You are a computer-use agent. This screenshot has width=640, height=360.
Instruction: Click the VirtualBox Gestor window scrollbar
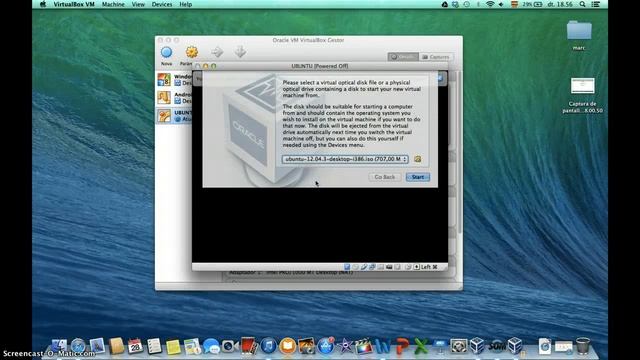point(460,153)
